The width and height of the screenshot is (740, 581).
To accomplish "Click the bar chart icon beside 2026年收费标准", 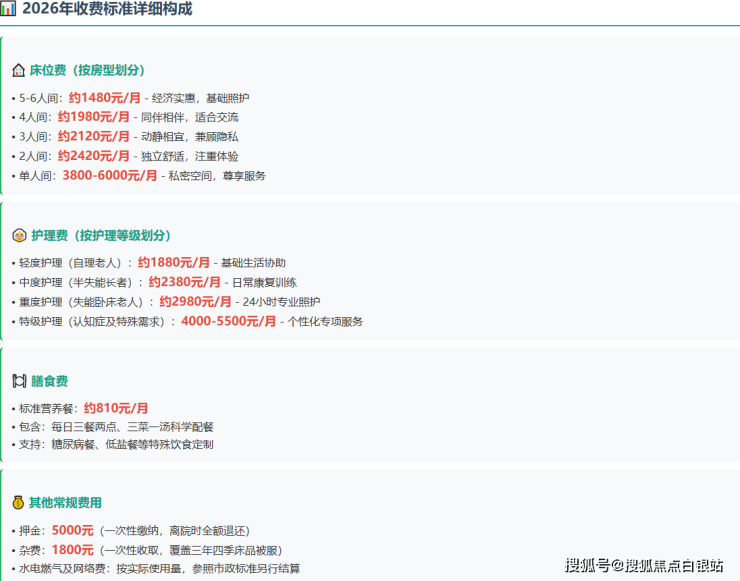I will [8, 8].
